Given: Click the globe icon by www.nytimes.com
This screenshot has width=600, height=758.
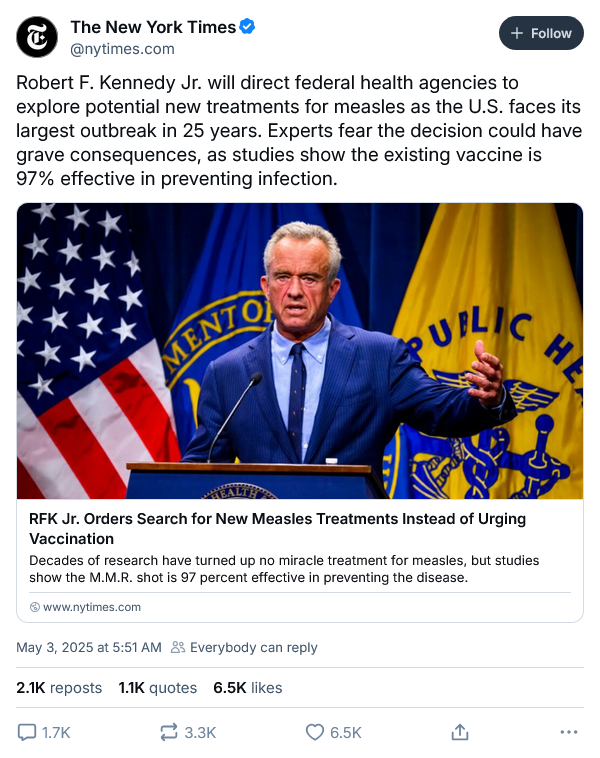Looking at the screenshot, I should point(35,607).
